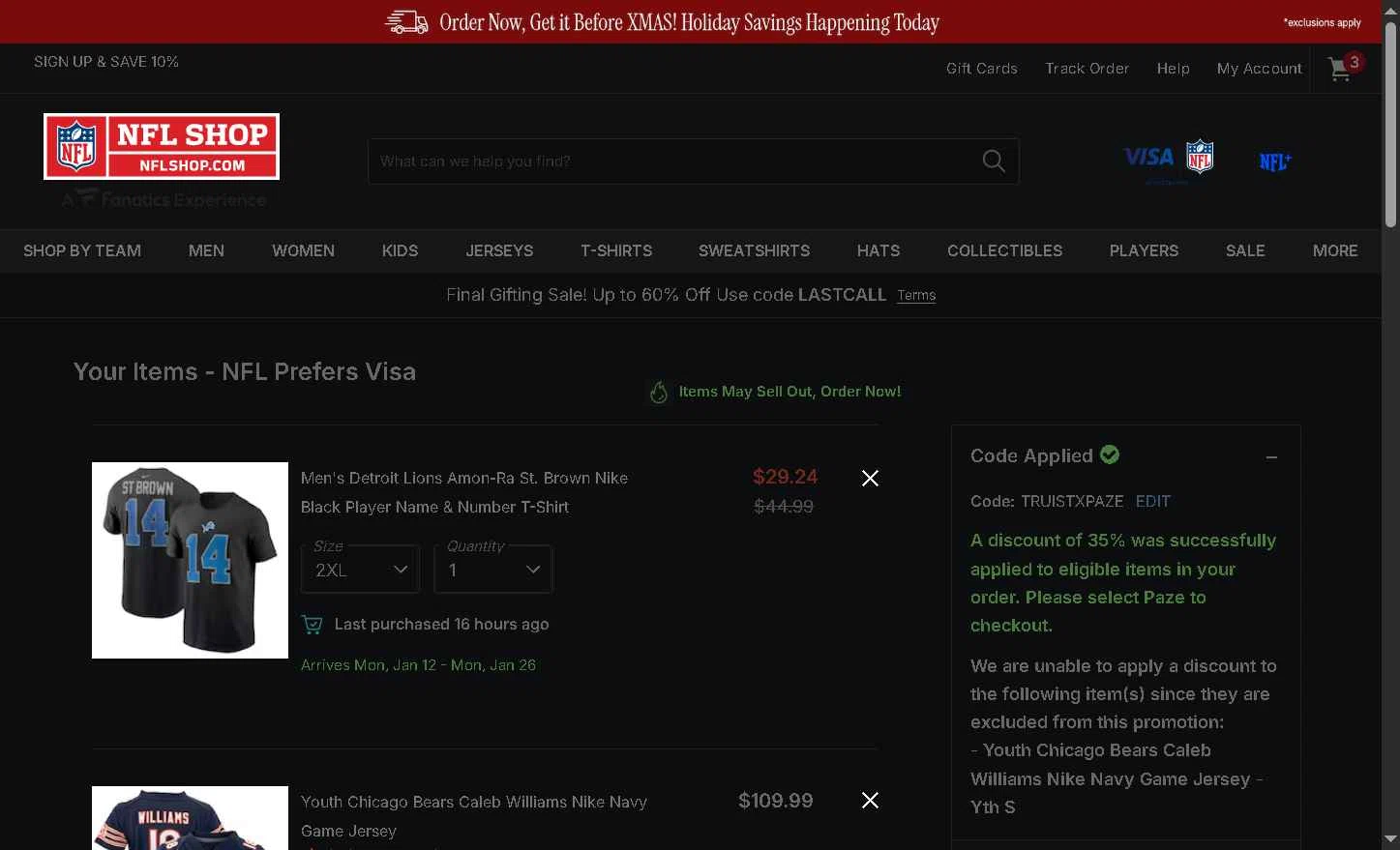The image size is (1400, 850).
Task: Open the Jerseys menu
Action: (x=499, y=250)
